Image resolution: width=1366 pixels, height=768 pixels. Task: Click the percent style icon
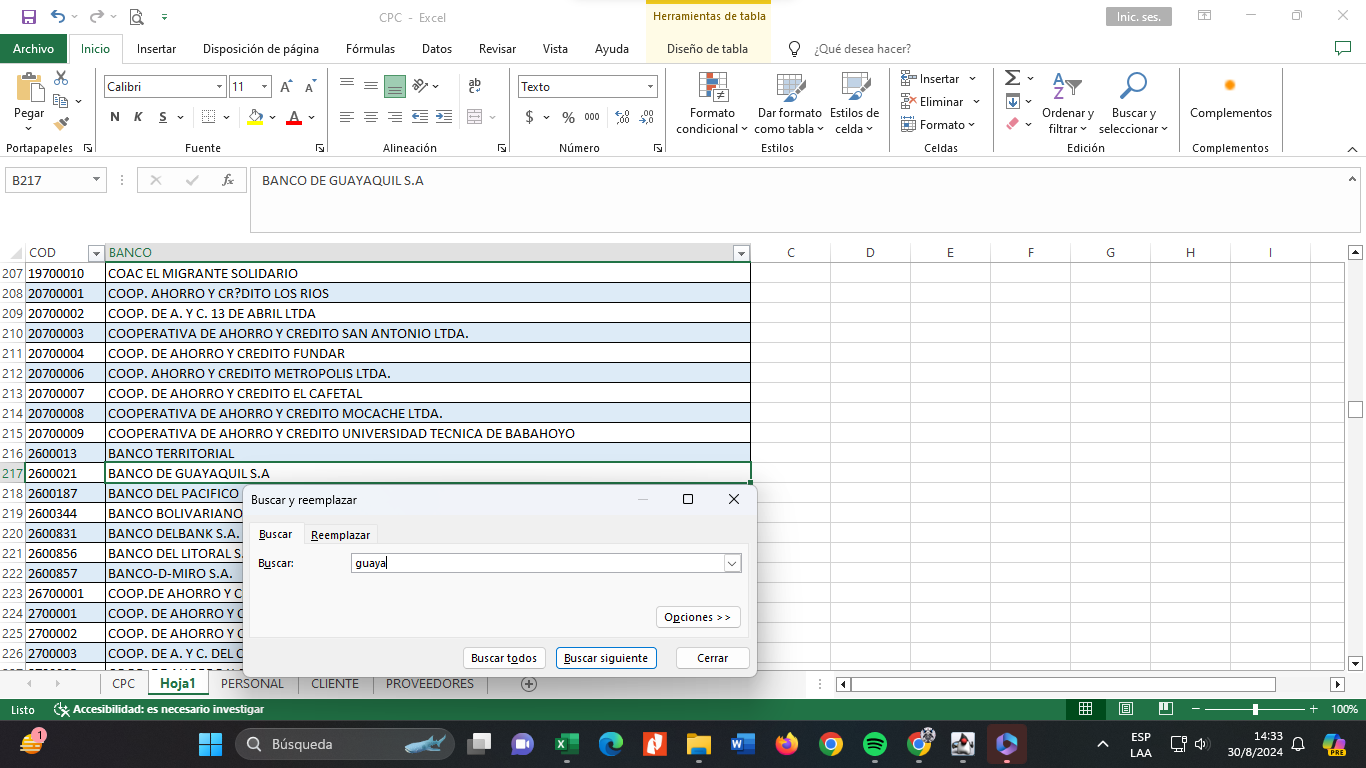(x=568, y=117)
